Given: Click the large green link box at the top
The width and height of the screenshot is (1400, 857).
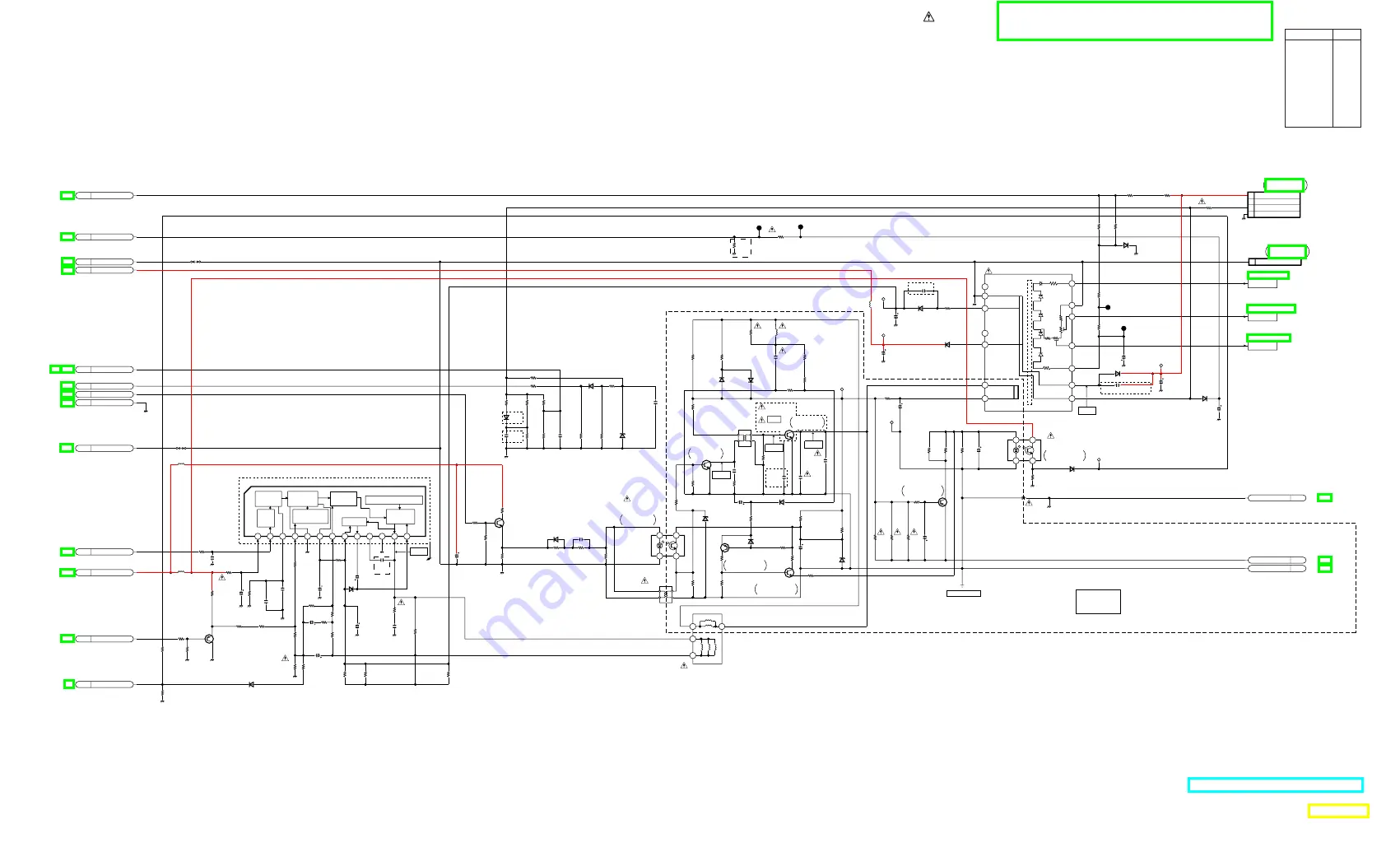Looking at the screenshot, I should [x=1134, y=21].
